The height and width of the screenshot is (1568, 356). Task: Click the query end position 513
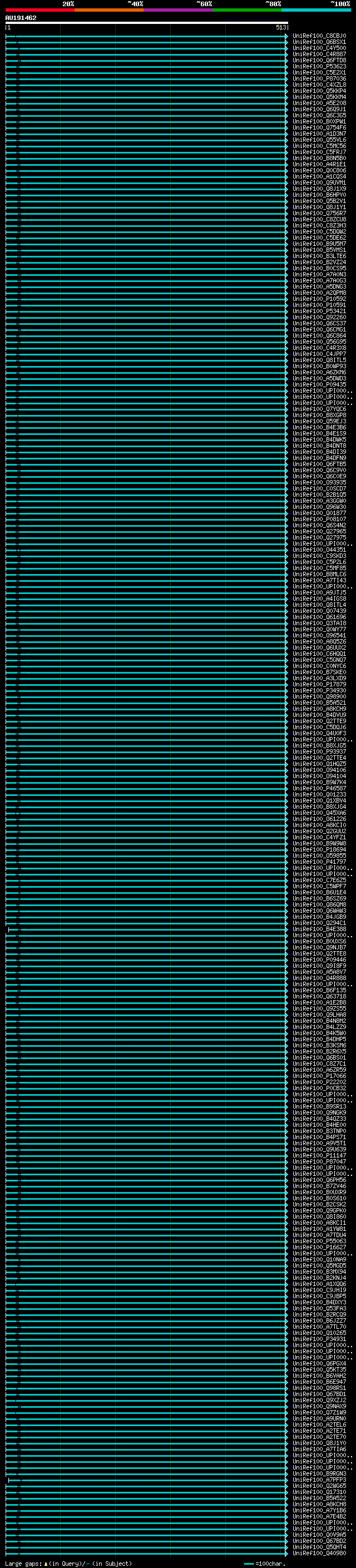[280, 27]
